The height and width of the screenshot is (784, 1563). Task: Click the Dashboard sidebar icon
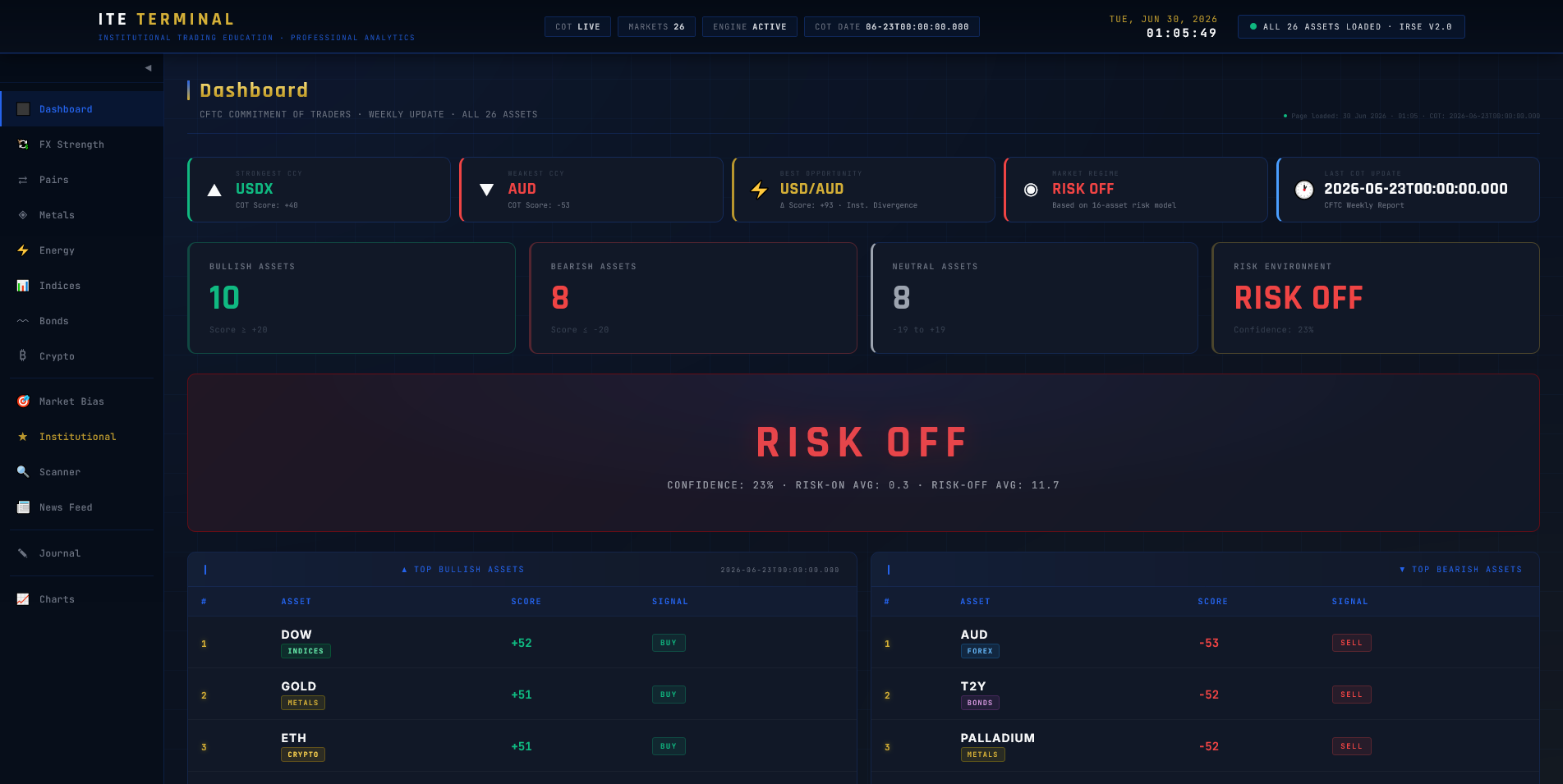(x=23, y=109)
